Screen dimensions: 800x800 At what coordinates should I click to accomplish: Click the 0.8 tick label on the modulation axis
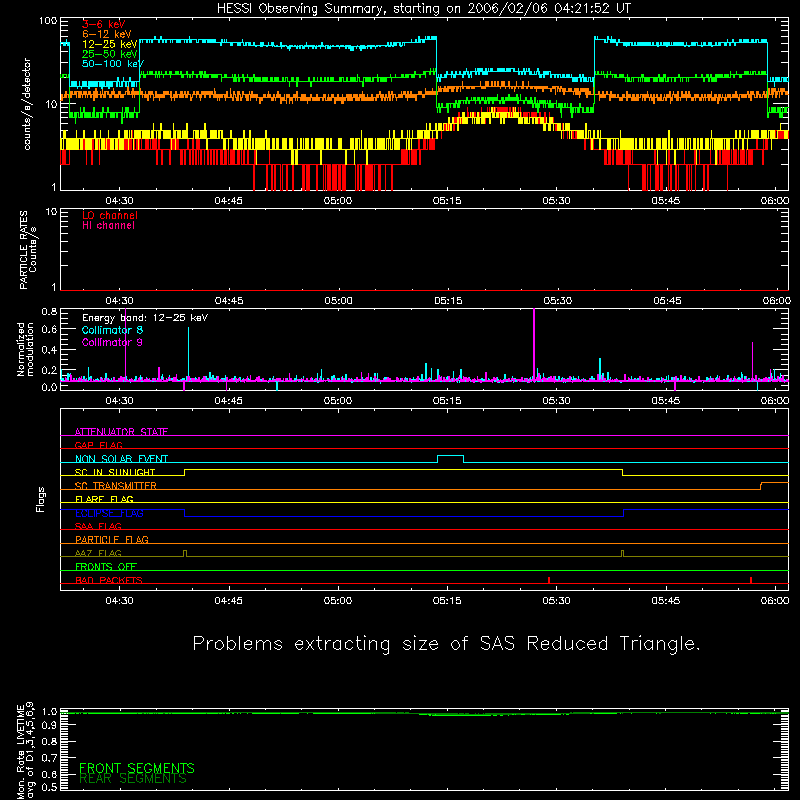click(49, 312)
